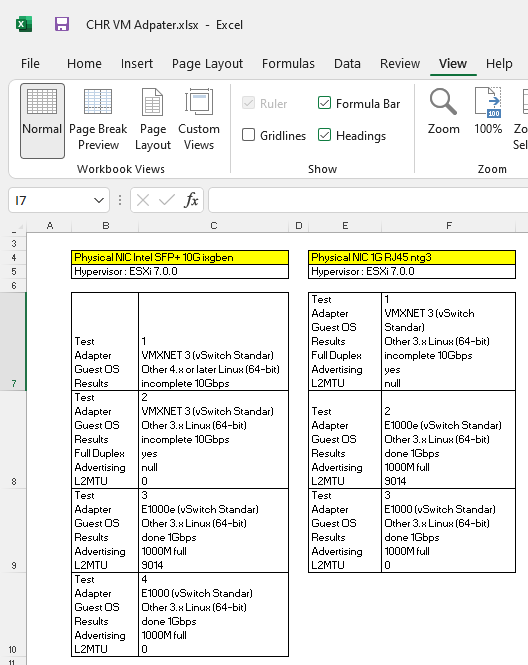Save the workbook with the floppy icon
The image size is (528, 665).
pyautogui.click(x=61, y=24)
